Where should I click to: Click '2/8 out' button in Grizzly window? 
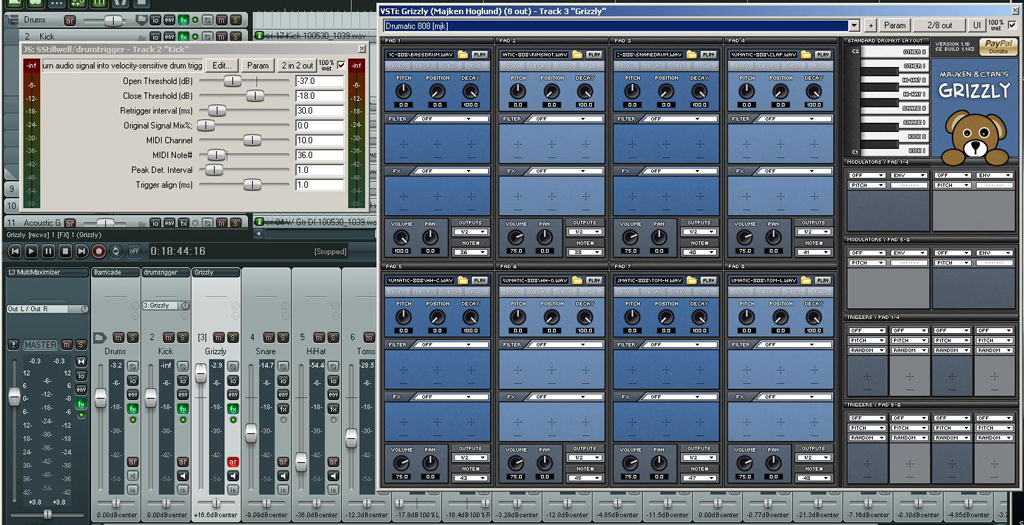pyautogui.click(x=941, y=25)
